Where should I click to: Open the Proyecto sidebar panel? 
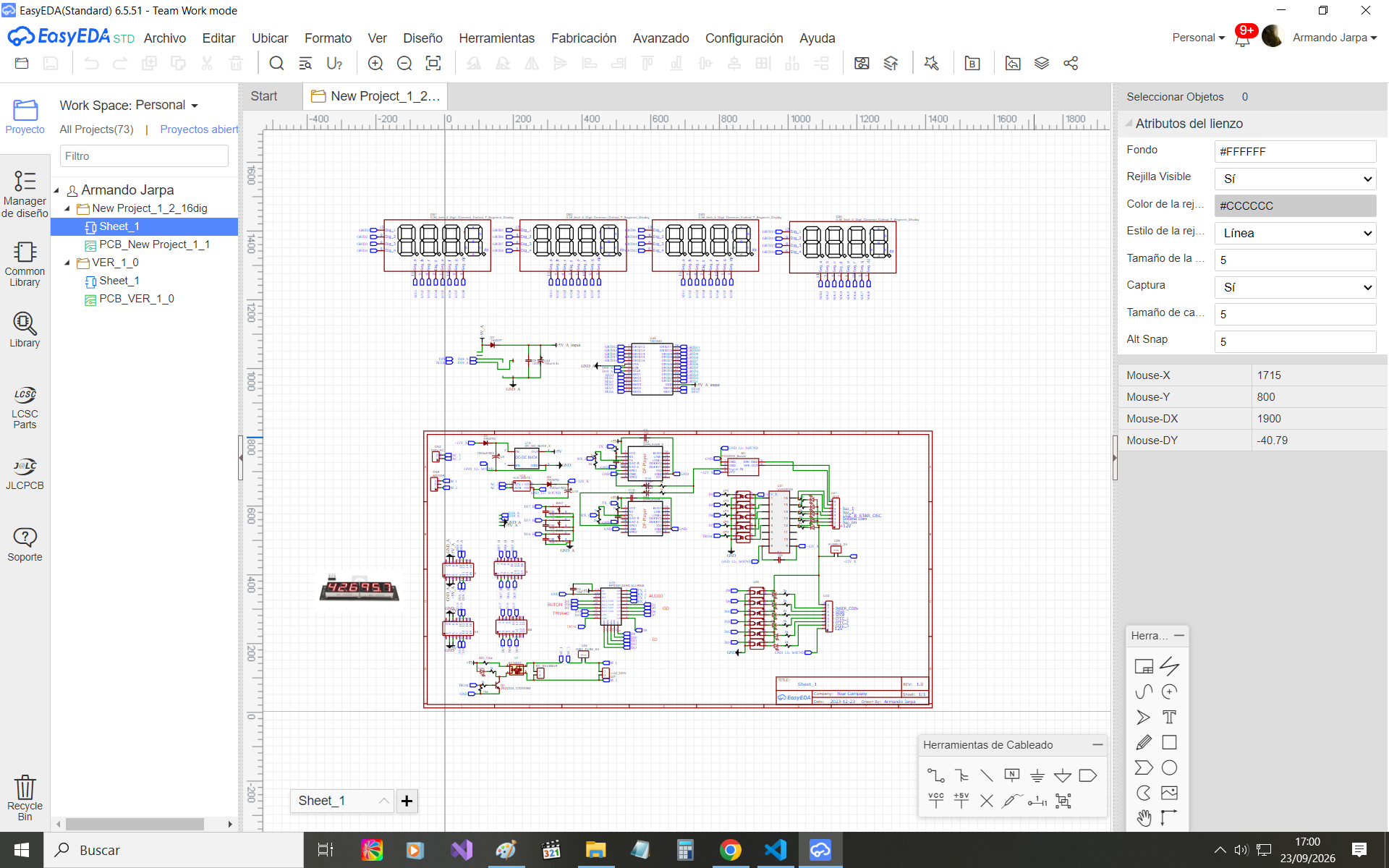(x=25, y=117)
